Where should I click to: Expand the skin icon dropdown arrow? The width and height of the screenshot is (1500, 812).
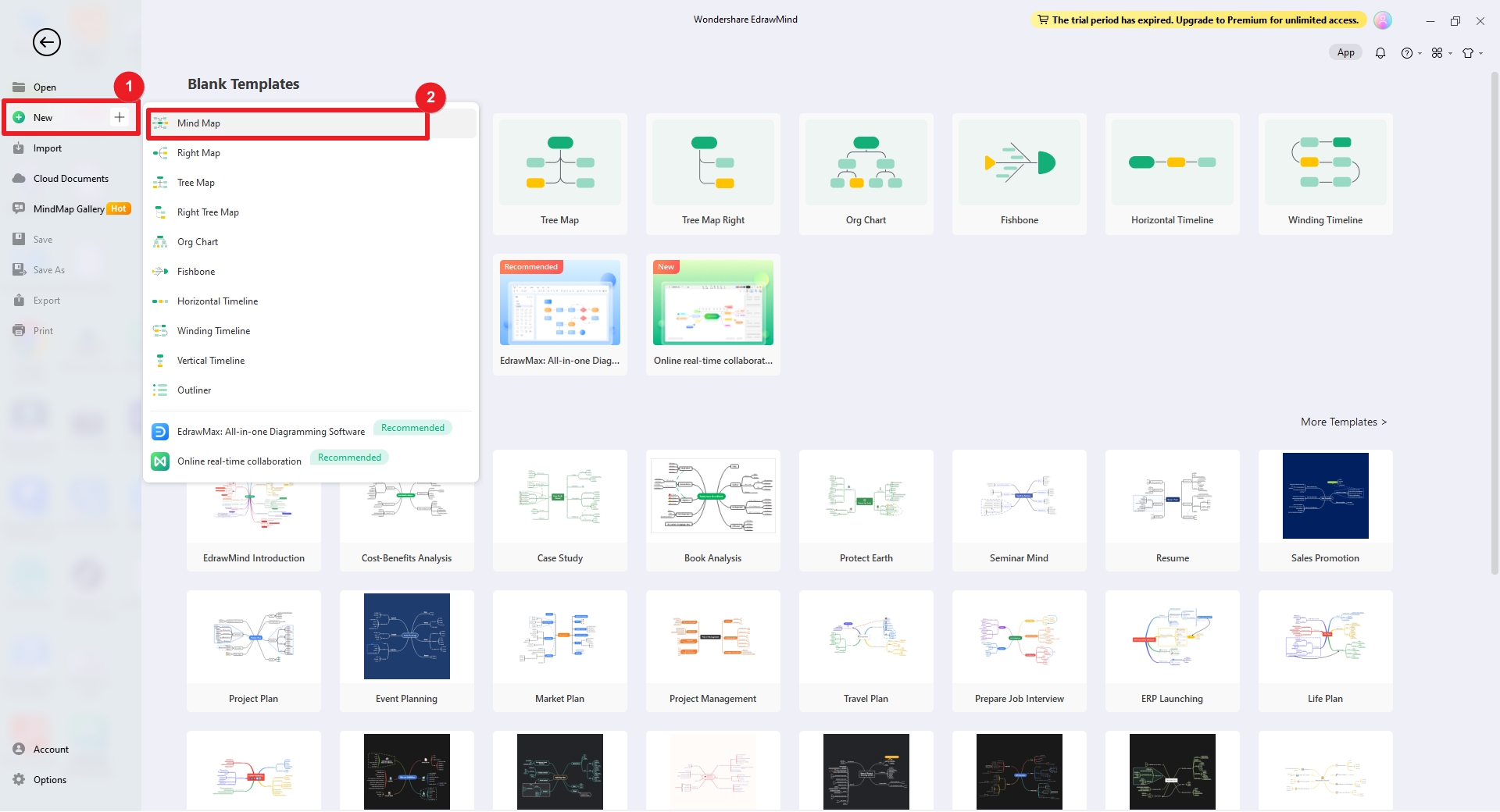point(1480,54)
